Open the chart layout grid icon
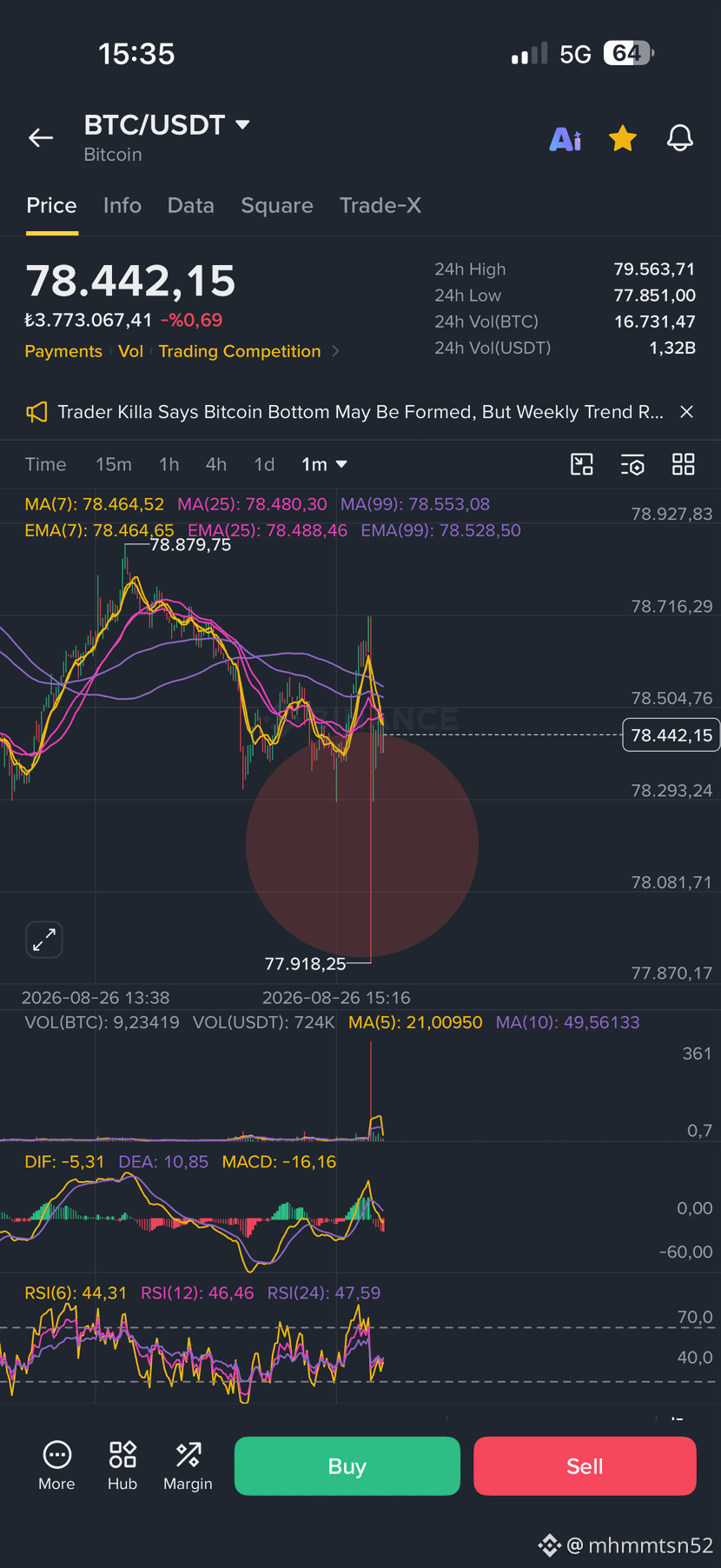 684,464
